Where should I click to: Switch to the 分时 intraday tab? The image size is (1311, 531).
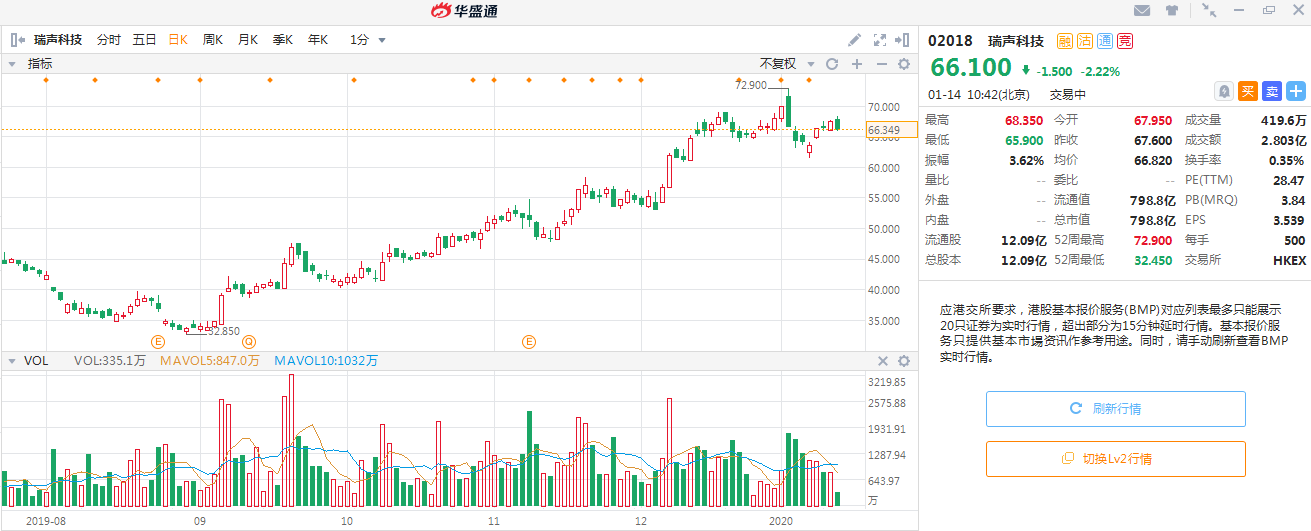(108, 40)
